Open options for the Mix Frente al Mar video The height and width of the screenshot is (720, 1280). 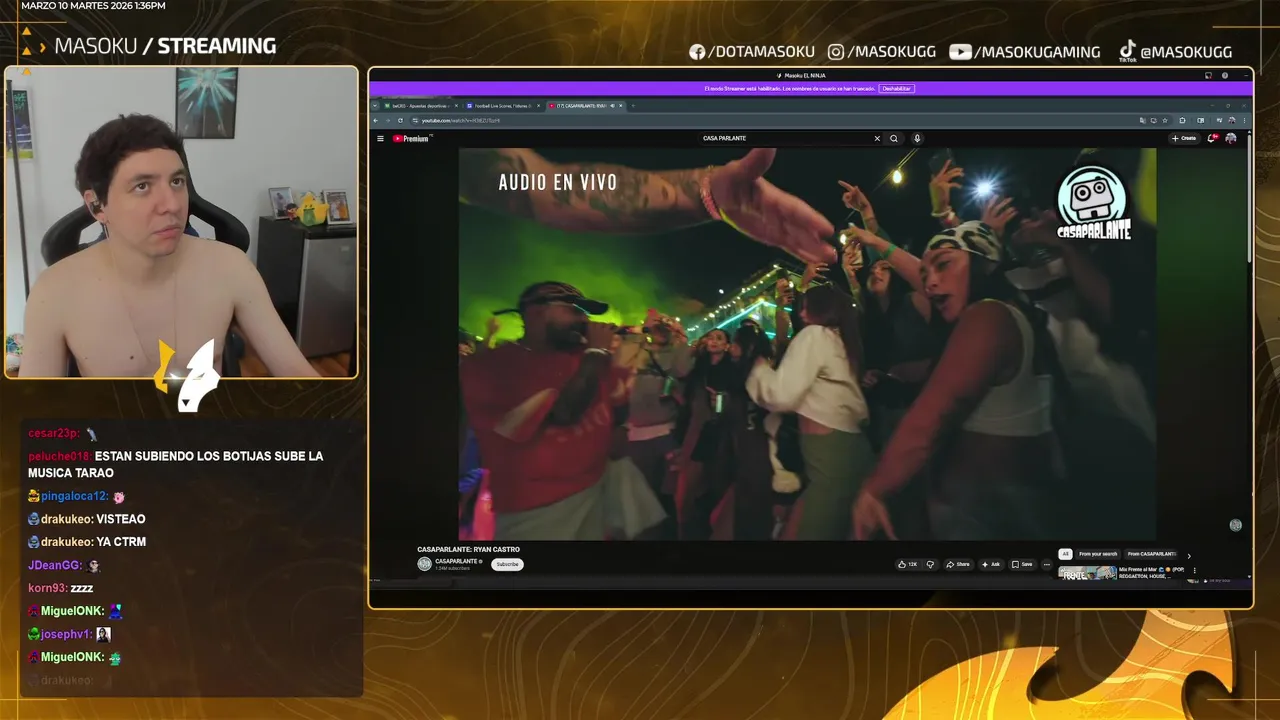[x=1194, y=571]
